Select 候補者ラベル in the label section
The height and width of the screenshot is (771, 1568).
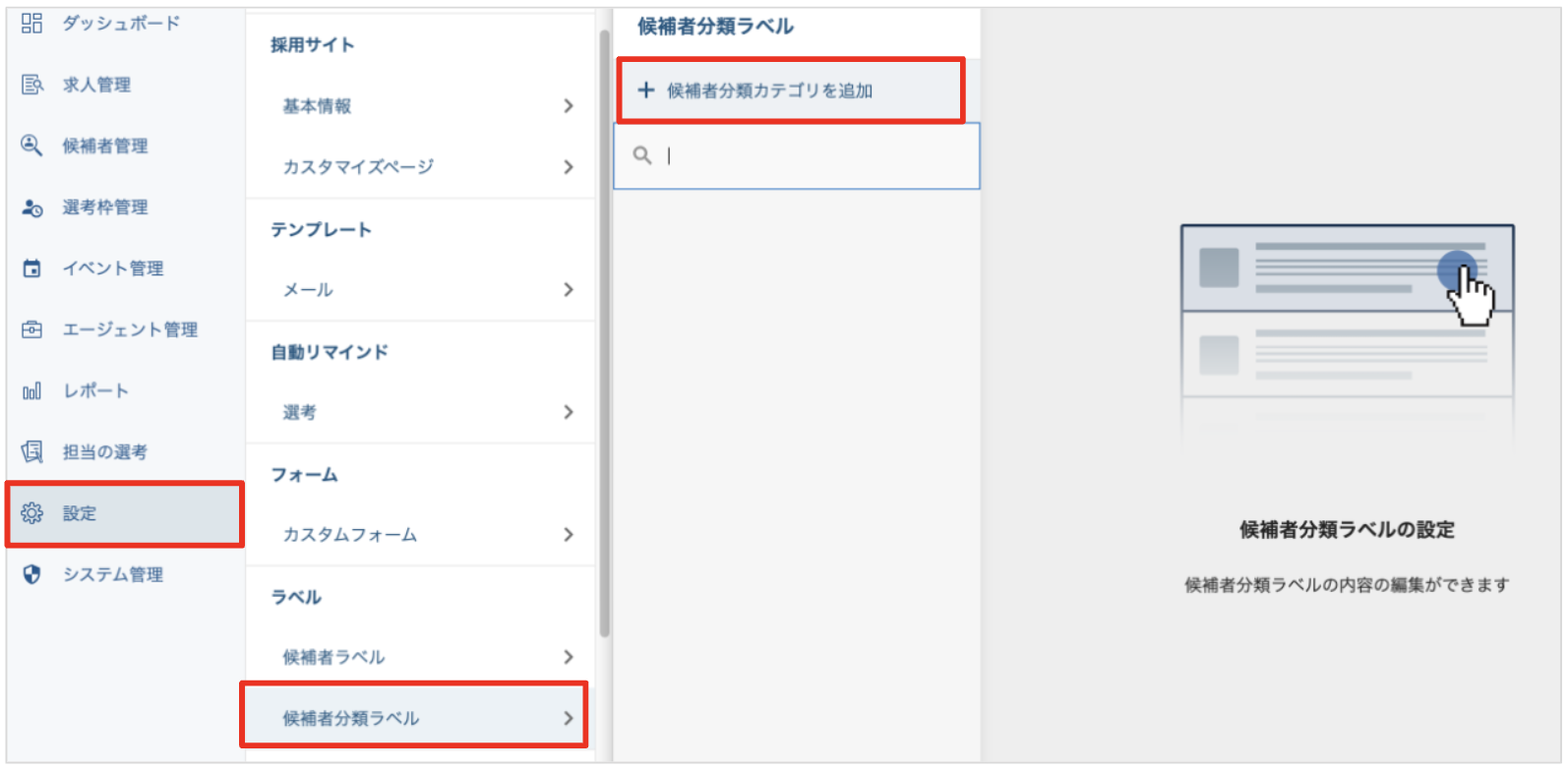[x=423, y=657]
